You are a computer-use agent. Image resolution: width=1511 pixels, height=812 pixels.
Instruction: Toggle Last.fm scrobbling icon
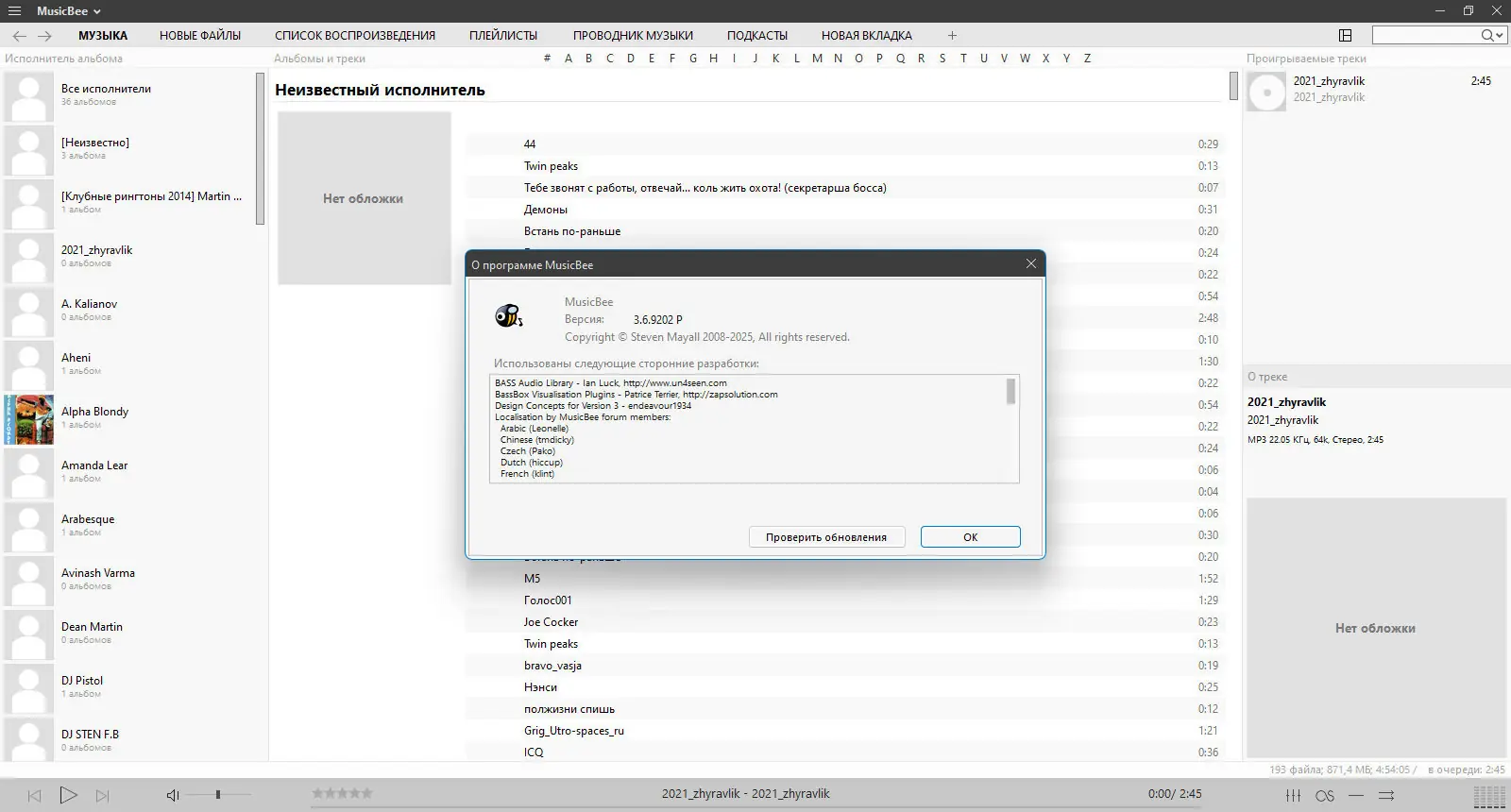coord(1325,796)
